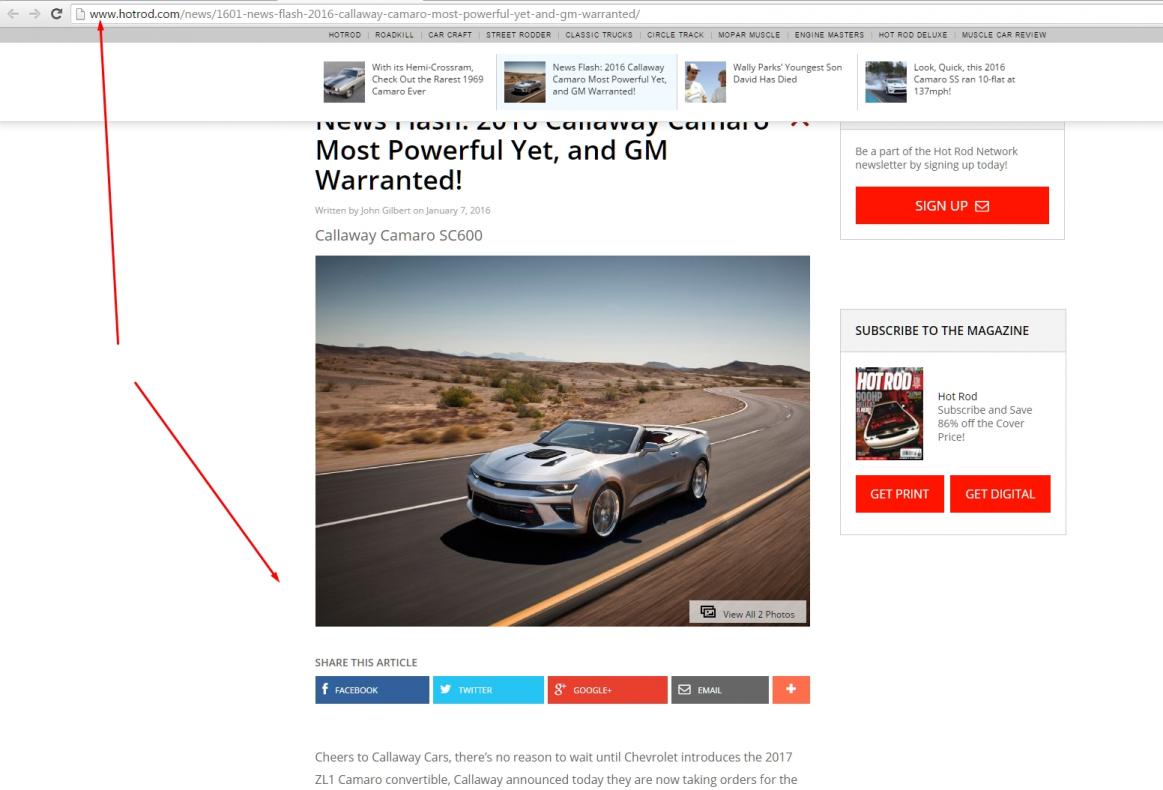The width and height of the screenshot is (1163, 790).
Task: Click the GET DIGITAL subscription button
Action: coord(1000,494)
